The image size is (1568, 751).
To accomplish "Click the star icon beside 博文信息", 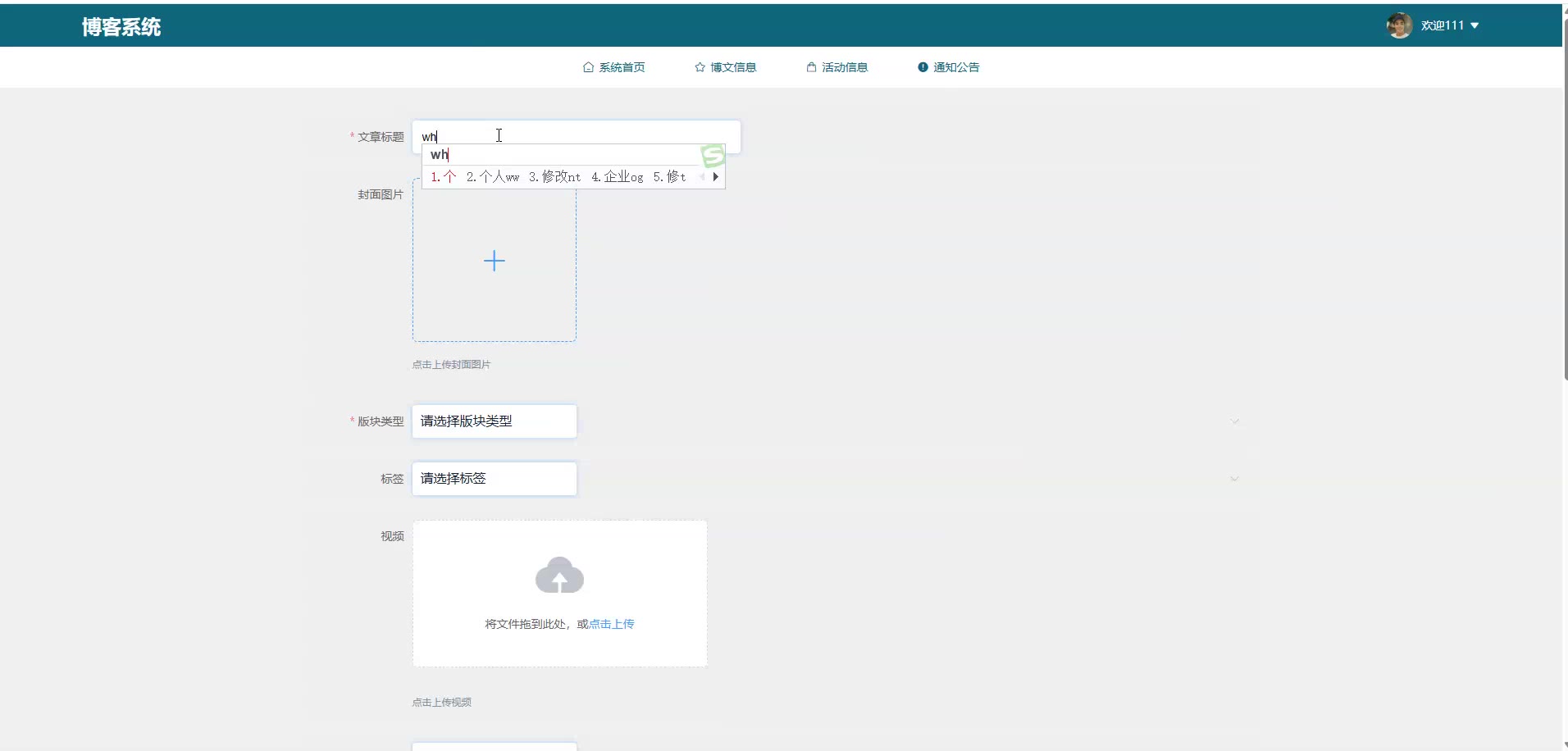I will coord(700,67).
